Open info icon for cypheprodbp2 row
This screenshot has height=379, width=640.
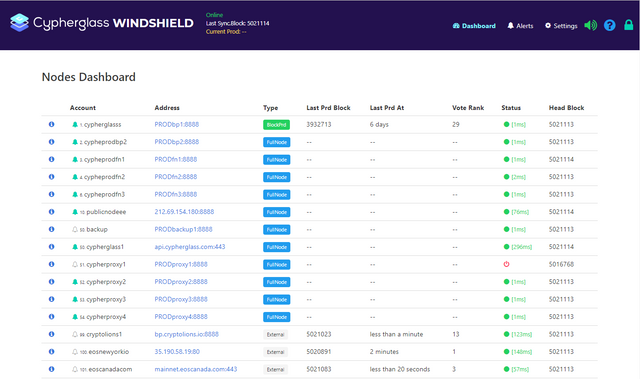click(51, 142)
